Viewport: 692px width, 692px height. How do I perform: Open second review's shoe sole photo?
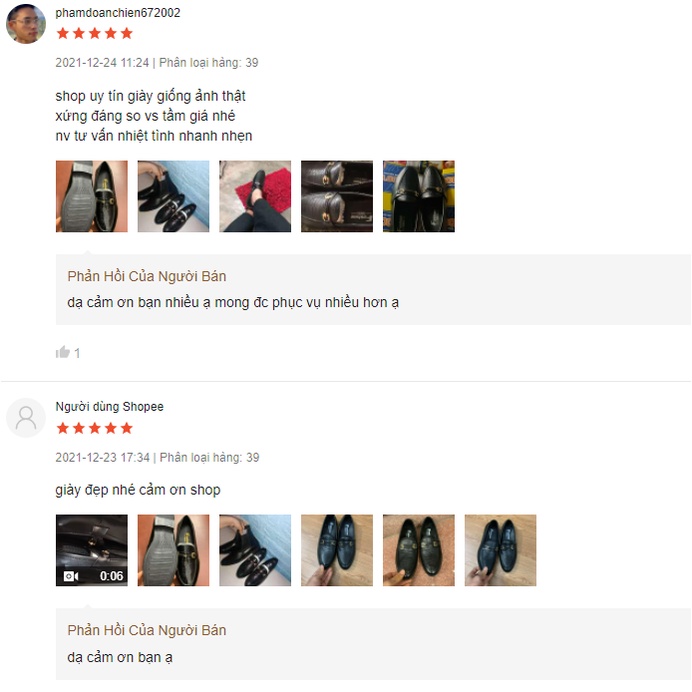173,550
